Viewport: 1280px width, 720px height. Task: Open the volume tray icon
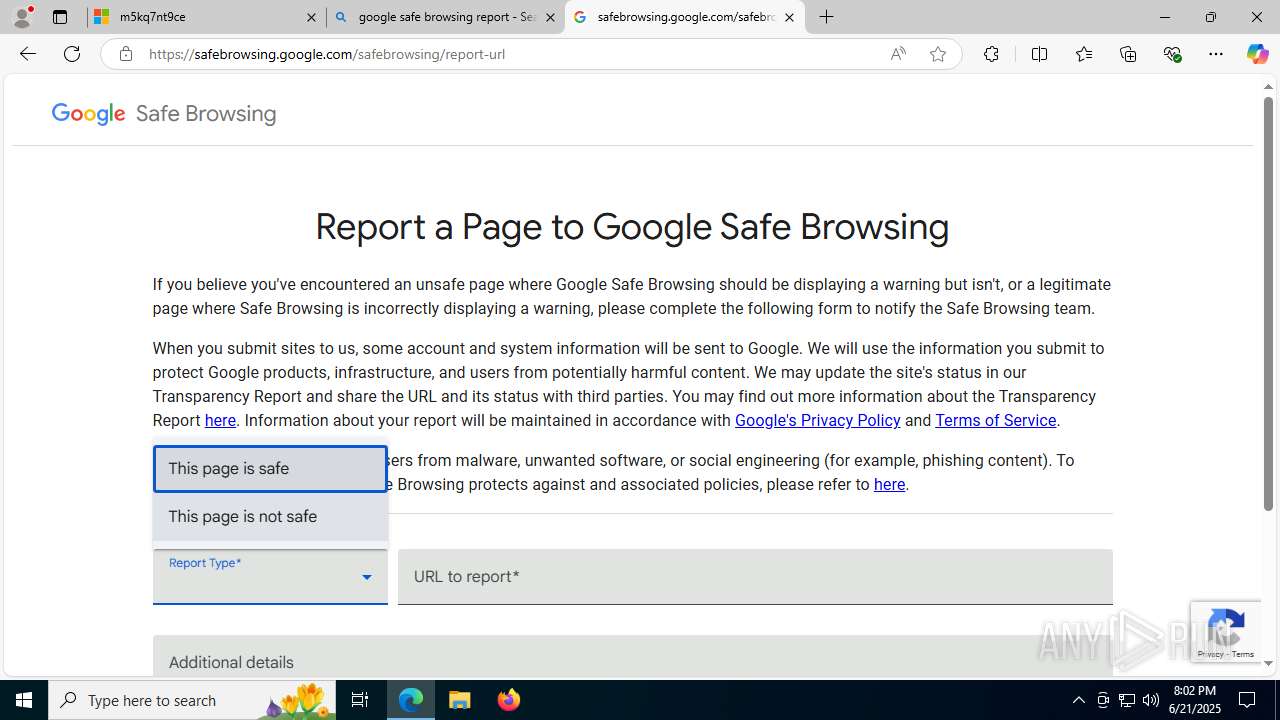coord(1151,700)
